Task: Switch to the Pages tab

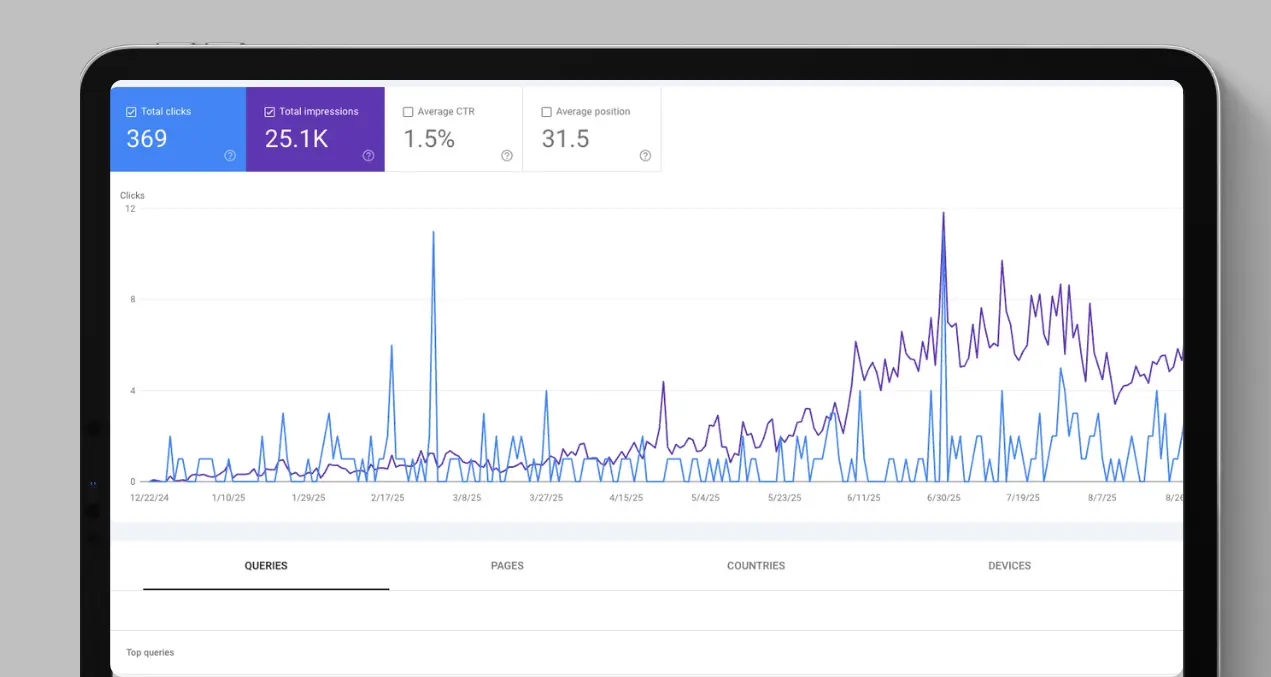Action: click(x=507, y=565)
